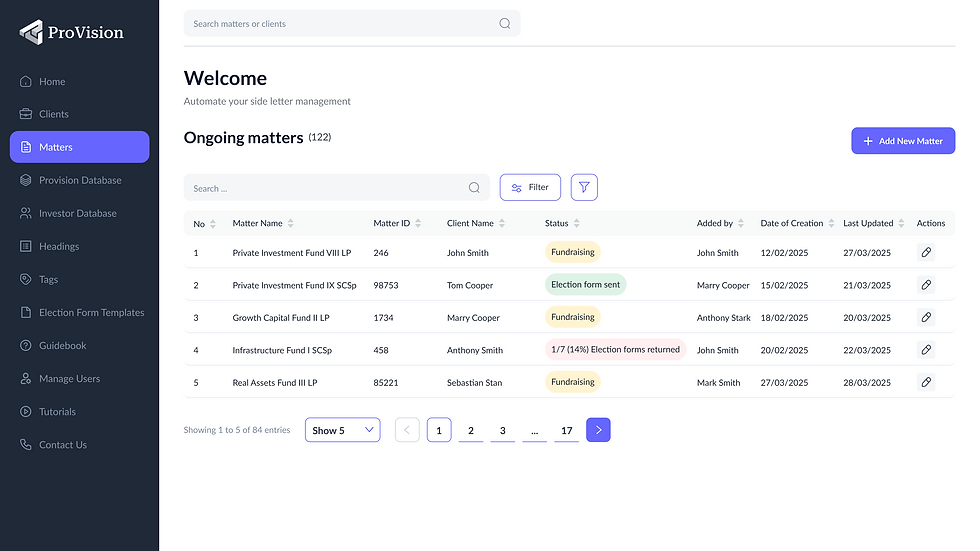980x551 pixels.
Task: Click the Home house icon
Action: click(26, 81)
